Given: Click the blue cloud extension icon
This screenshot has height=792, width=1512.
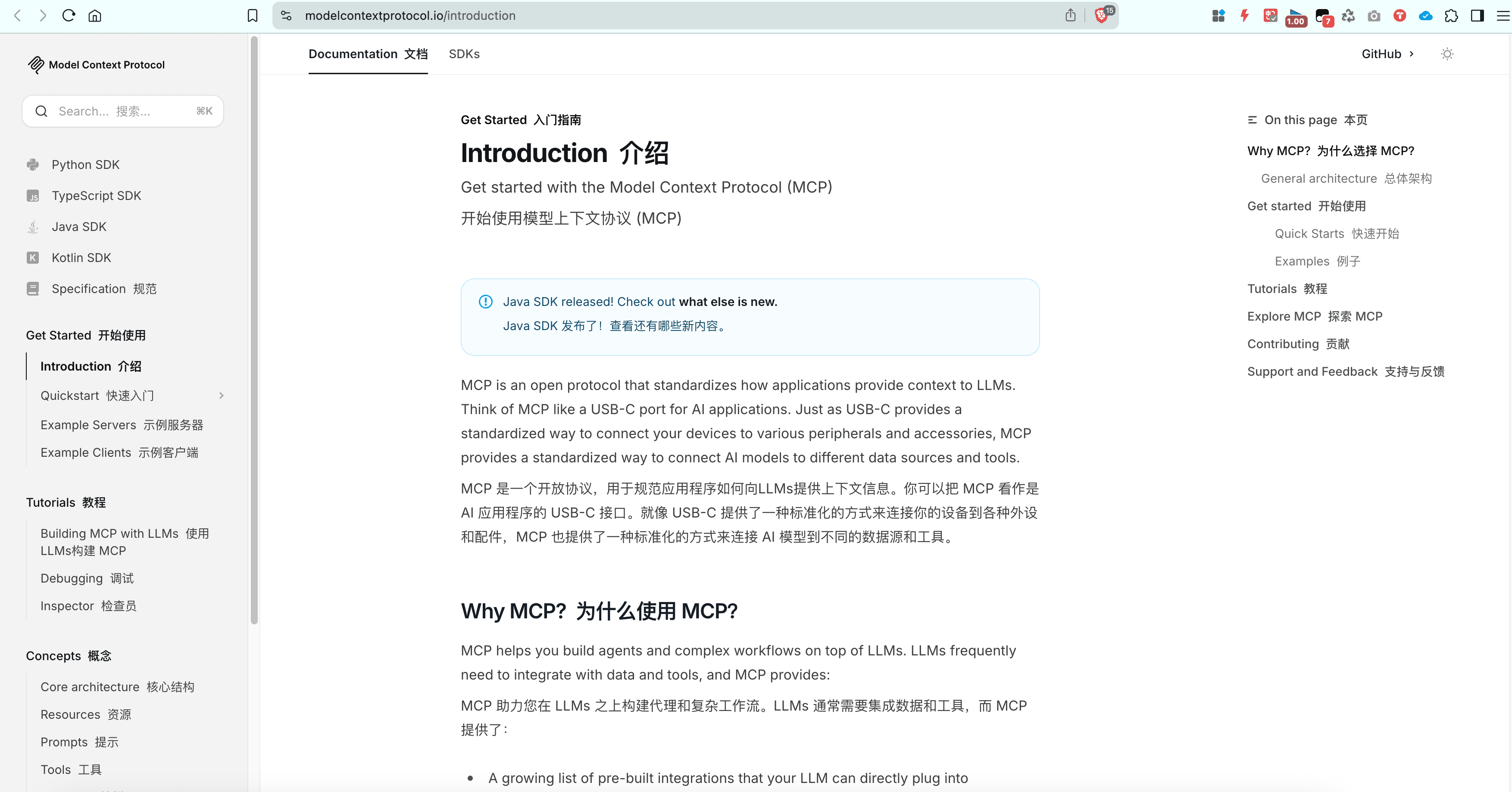Looking at the screenshot, I should click(1425, 16).
